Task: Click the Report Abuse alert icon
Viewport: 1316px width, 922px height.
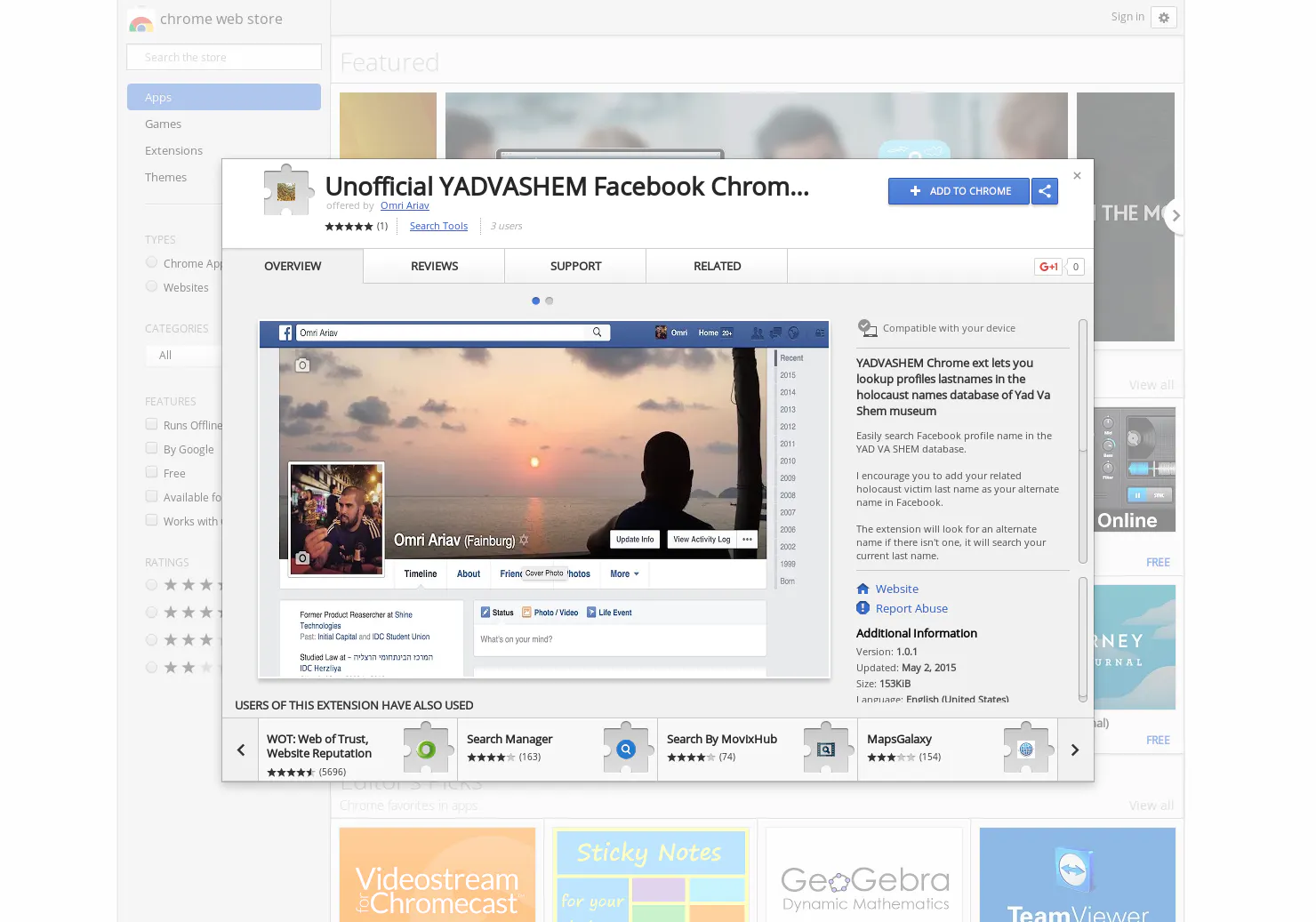Action: 863,608
